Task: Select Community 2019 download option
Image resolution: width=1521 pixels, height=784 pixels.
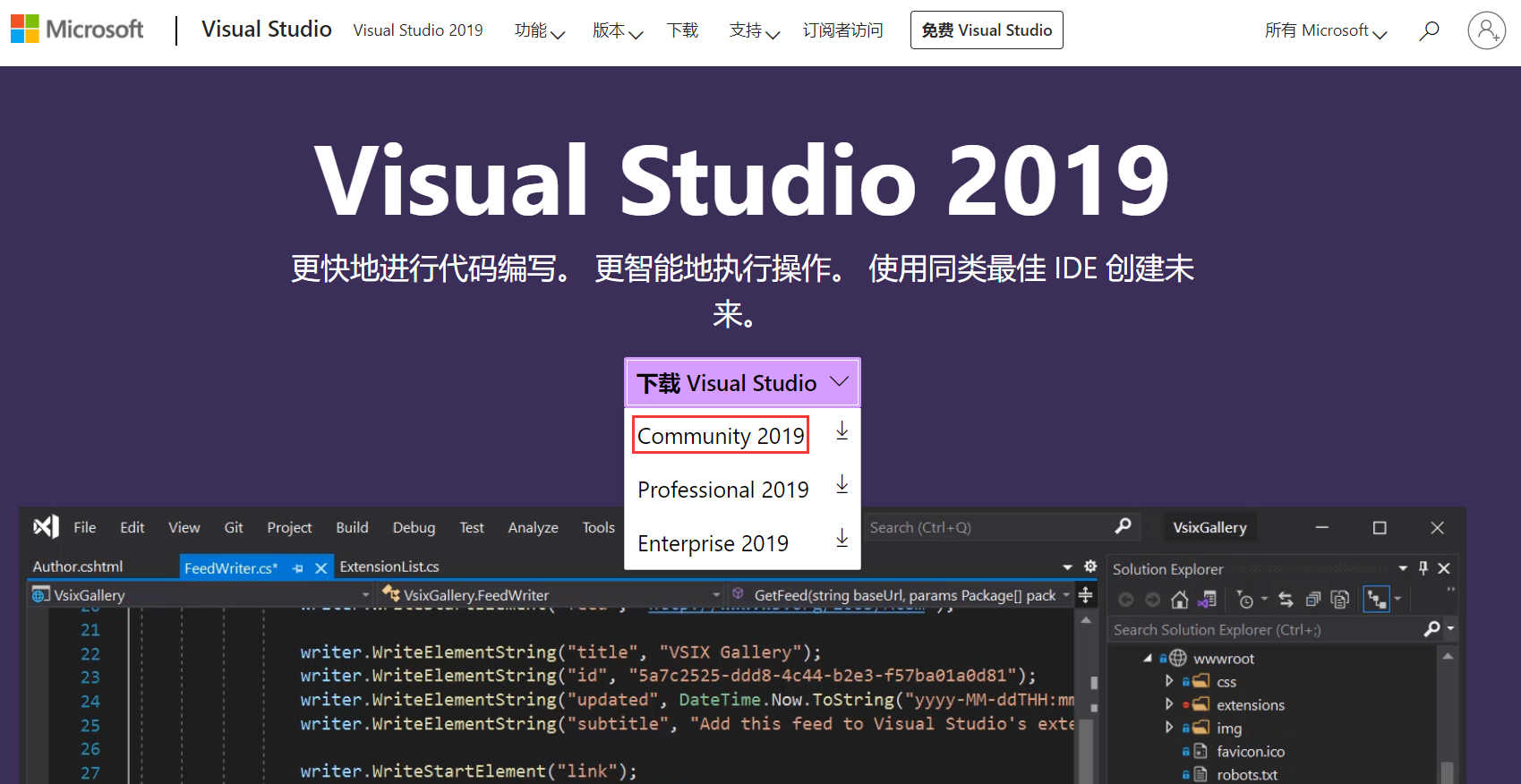Action: click(x=721, y=435)
